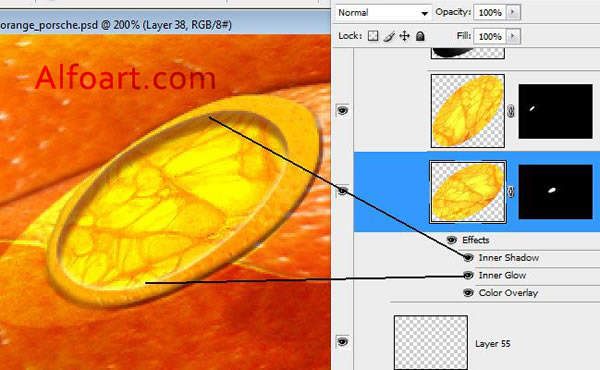The width and height of the screenshot is (600, 370).
Task: Click the link icon on upper layer
Action: pyautogui.click(x=511, y=111)
